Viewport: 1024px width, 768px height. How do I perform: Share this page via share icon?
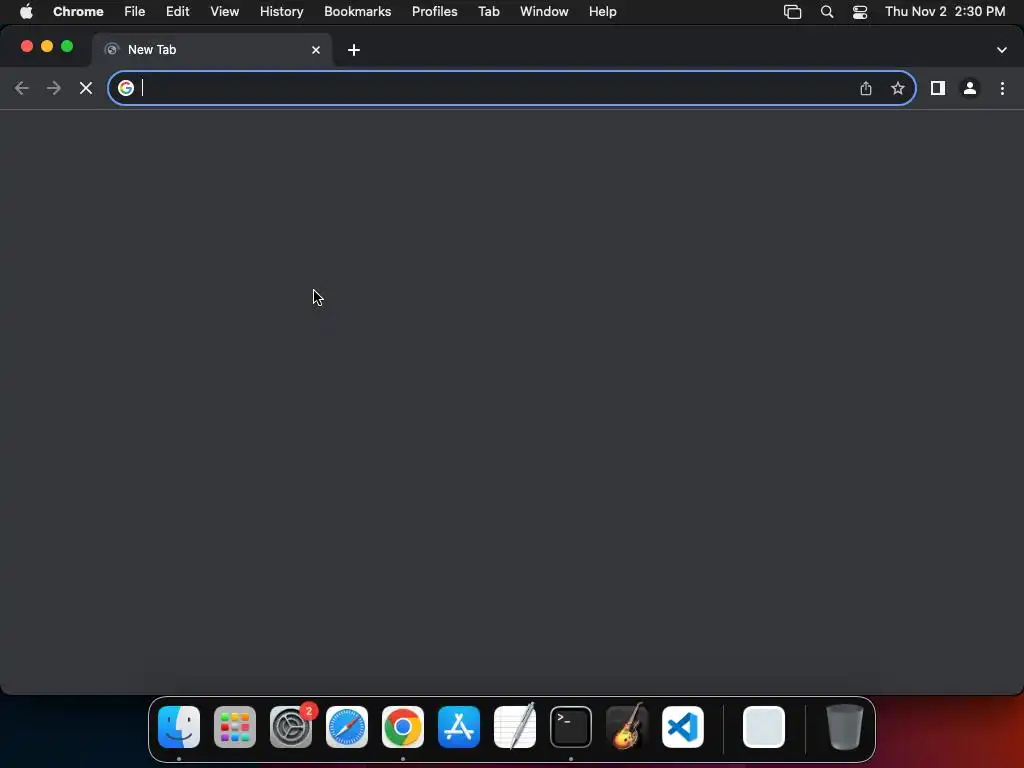865,88
